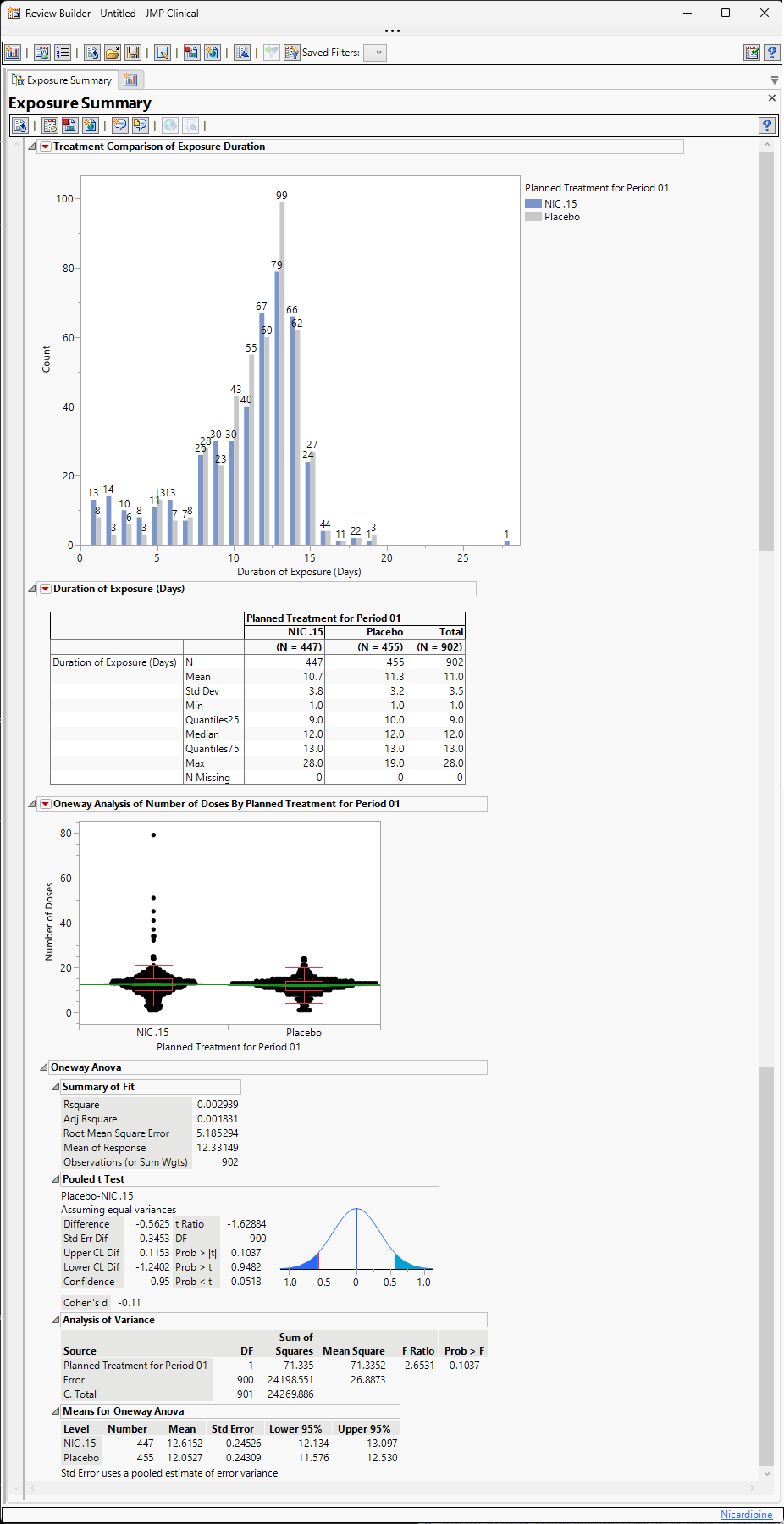The height and width of the screenshot is (1524, 784).
Task: Click the Placebo-NIC .15 label
Action: (x=97, y=1196)
